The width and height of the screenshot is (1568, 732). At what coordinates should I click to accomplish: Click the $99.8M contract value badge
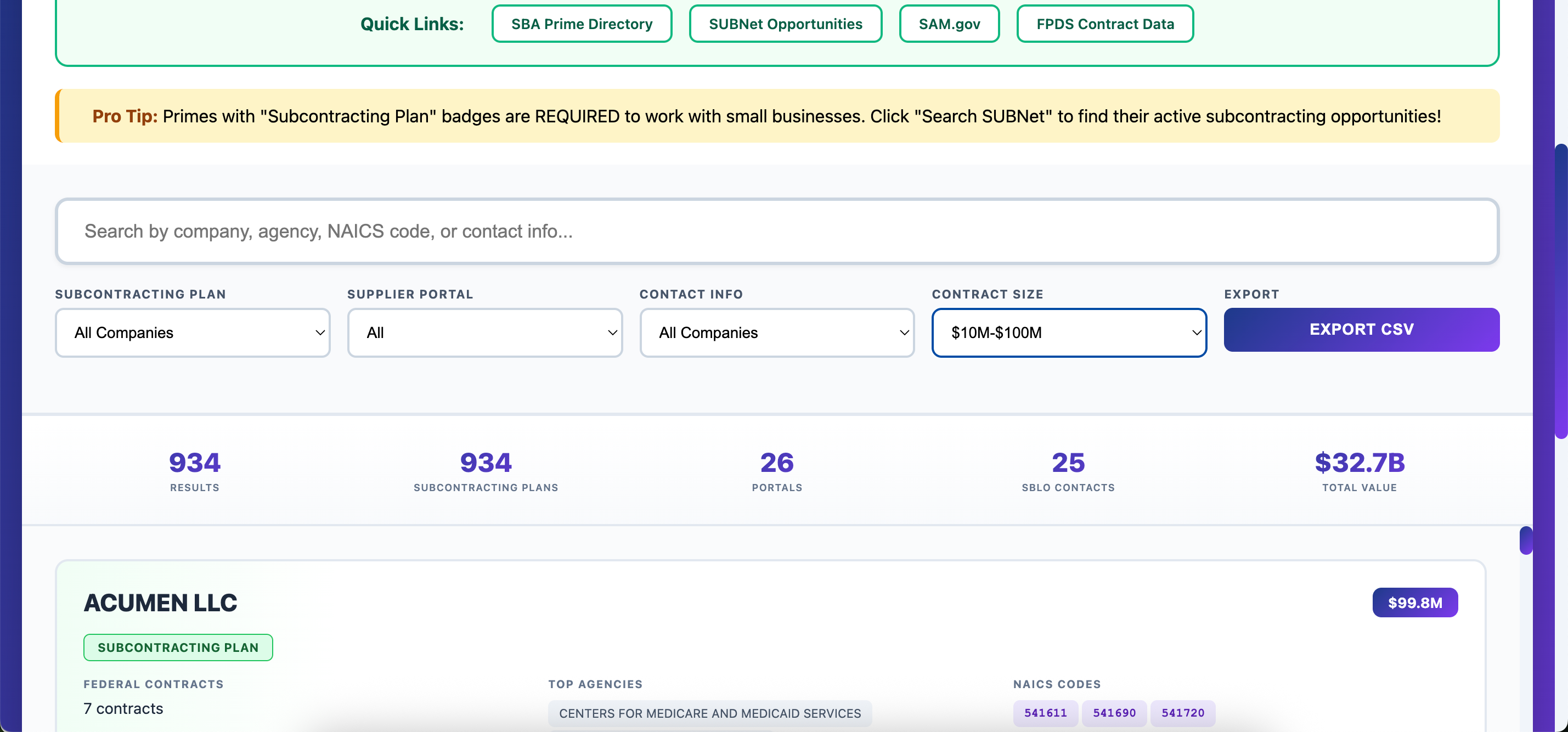coord(1414,603)
